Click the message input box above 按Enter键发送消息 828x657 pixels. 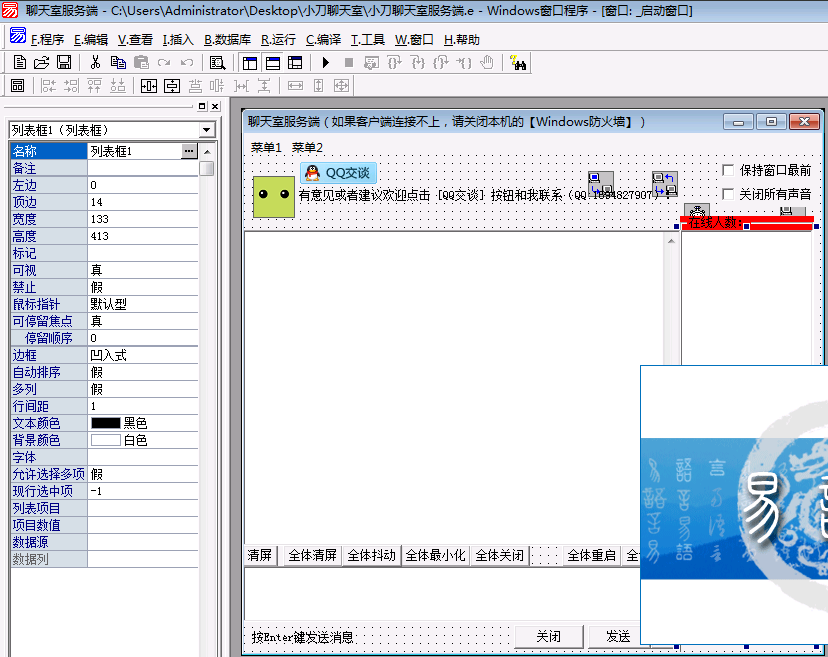click(x=443, y=593)
